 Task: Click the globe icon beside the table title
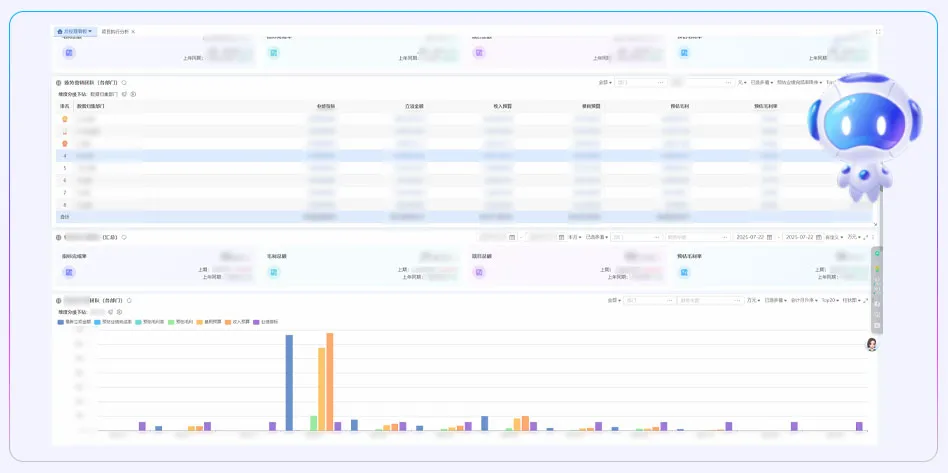(x=59, y=82)
